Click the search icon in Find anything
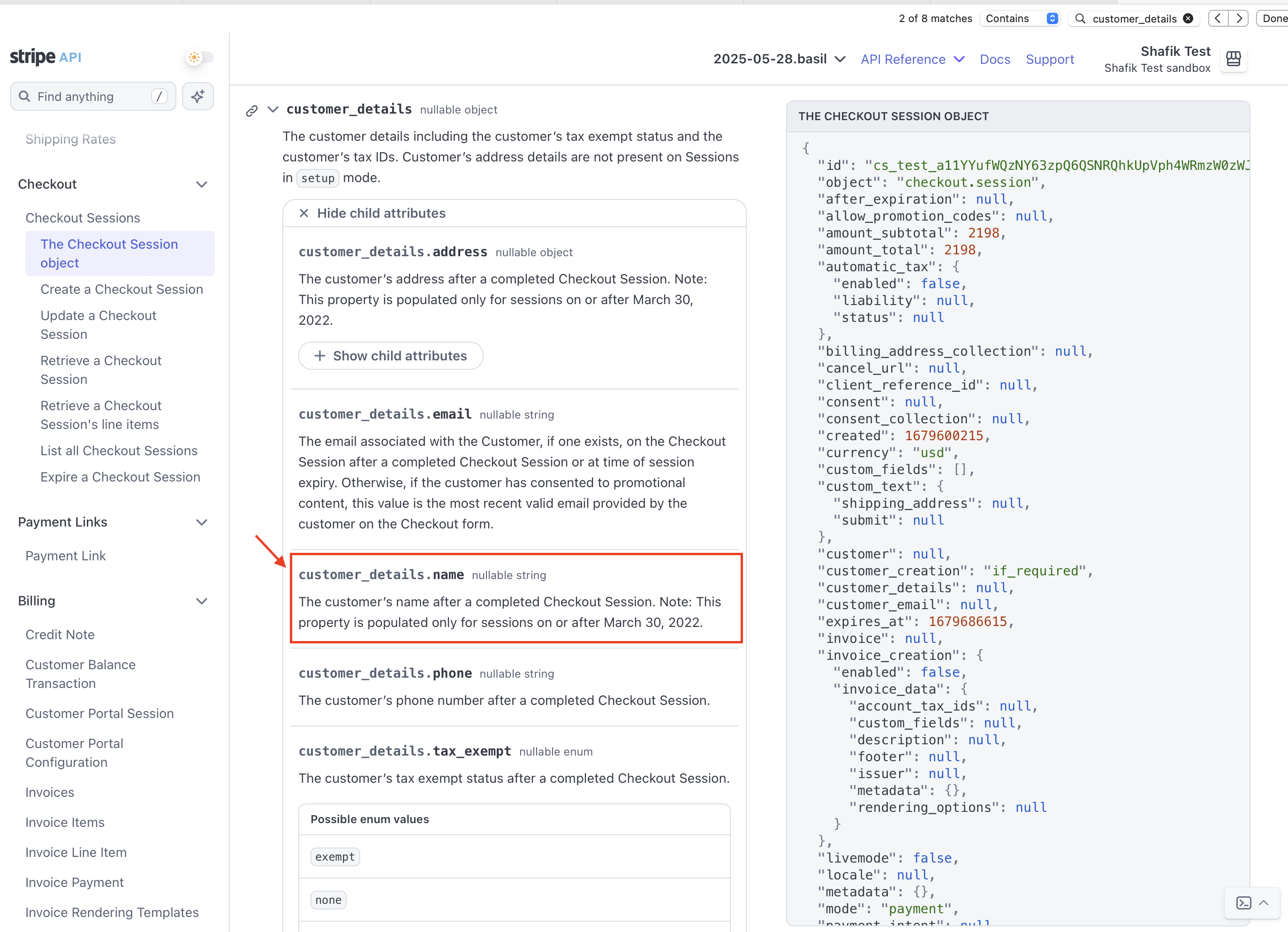 [24, 97]
